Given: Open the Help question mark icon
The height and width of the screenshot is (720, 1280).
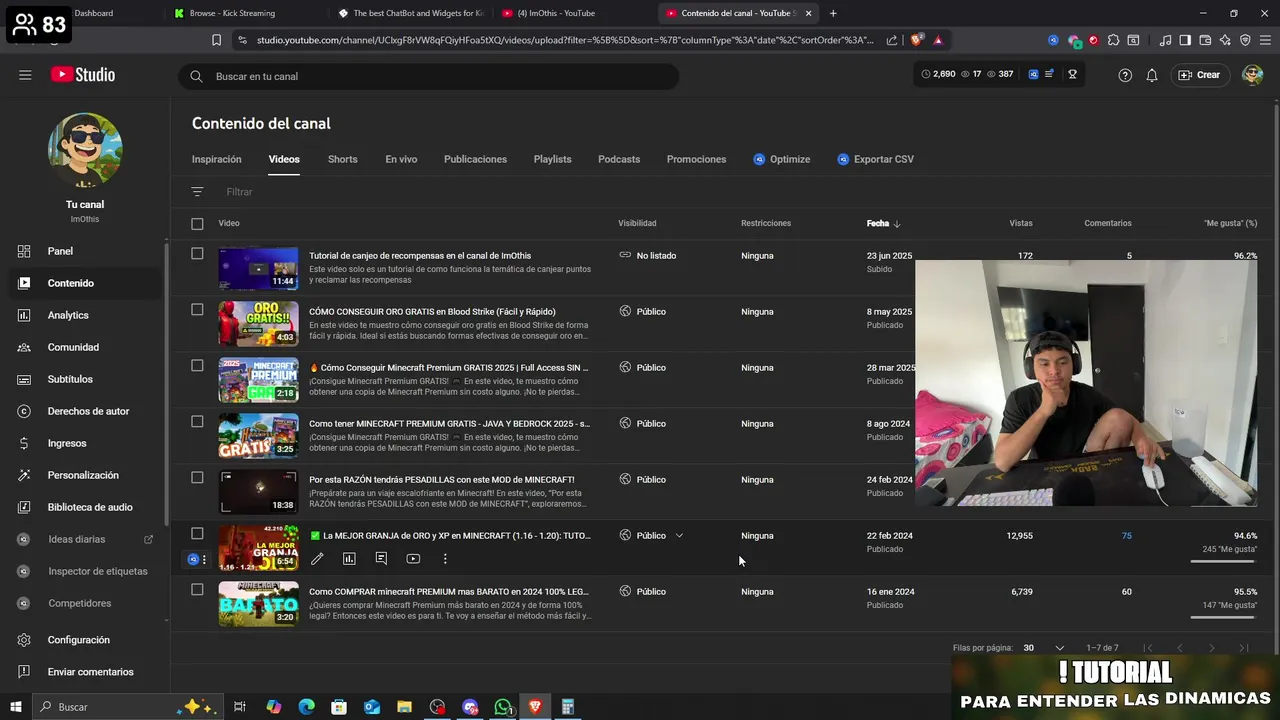Looking at the screenshot, I should 1125,75.
